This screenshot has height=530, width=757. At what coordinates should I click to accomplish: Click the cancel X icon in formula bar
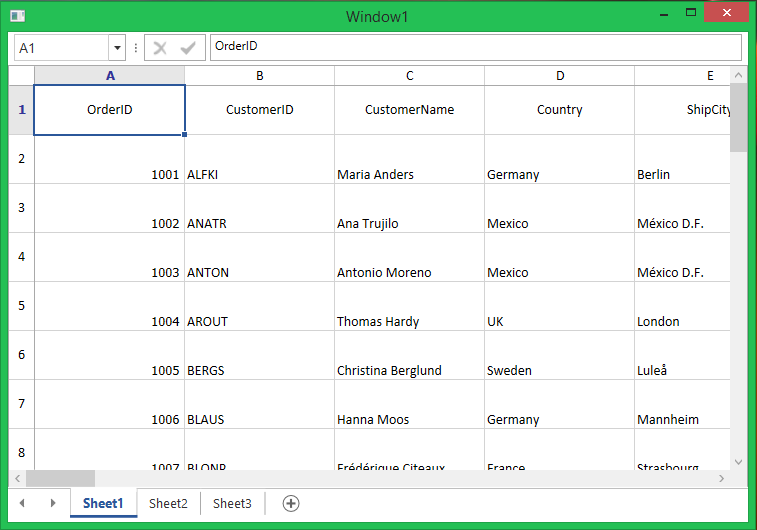click(x=160, y=48)
